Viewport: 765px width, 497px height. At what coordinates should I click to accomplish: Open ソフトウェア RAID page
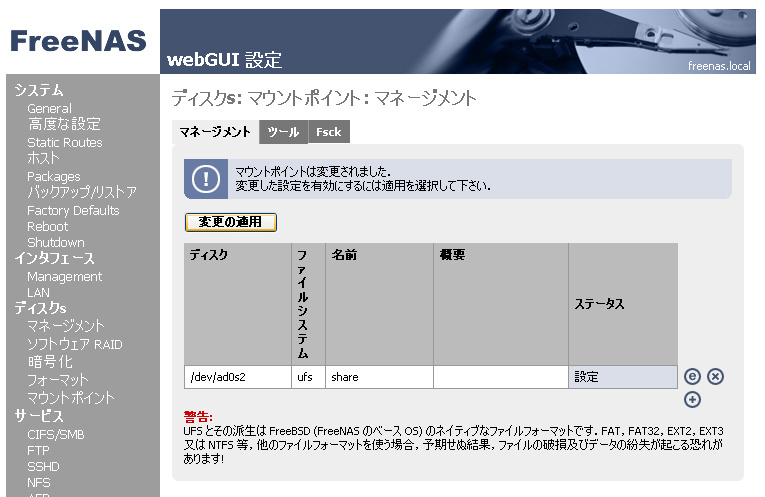75,344
